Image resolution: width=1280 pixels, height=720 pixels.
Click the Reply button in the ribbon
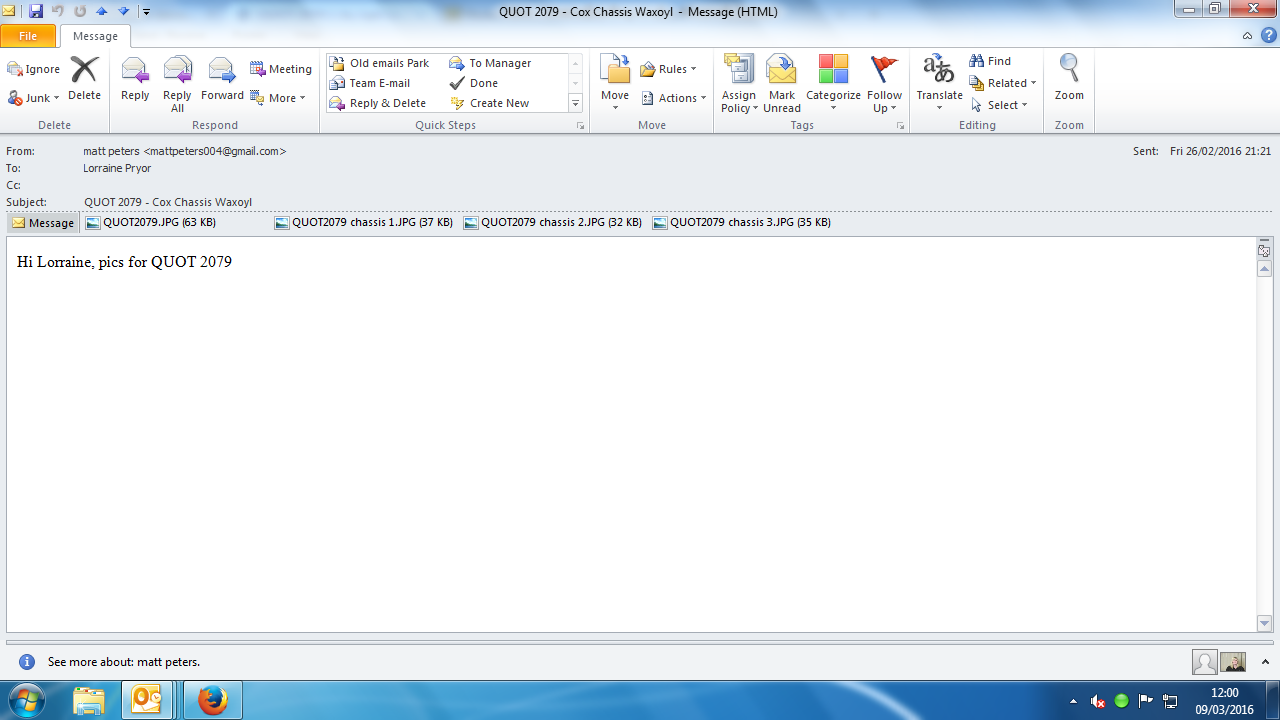coord(135,79)
